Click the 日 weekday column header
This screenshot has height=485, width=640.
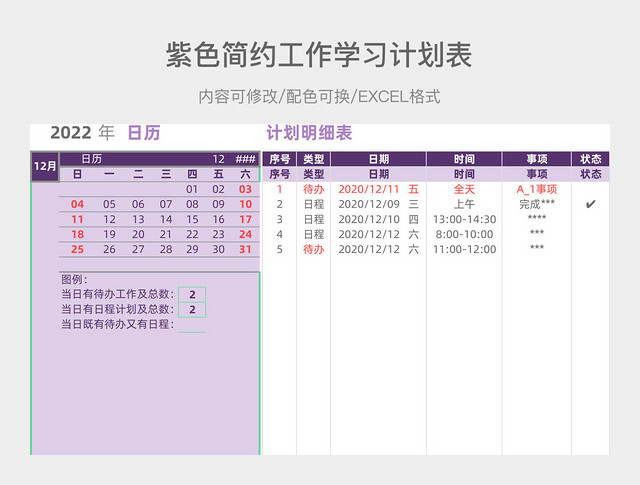click(77, 174)
